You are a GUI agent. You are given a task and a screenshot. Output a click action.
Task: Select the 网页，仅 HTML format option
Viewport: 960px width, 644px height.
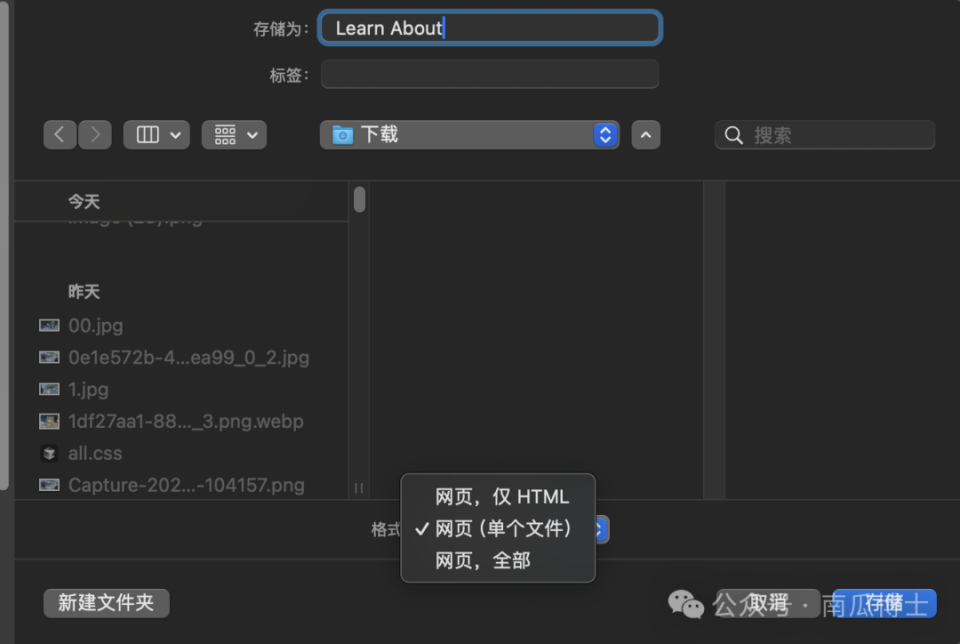click(x=500, y=496)
